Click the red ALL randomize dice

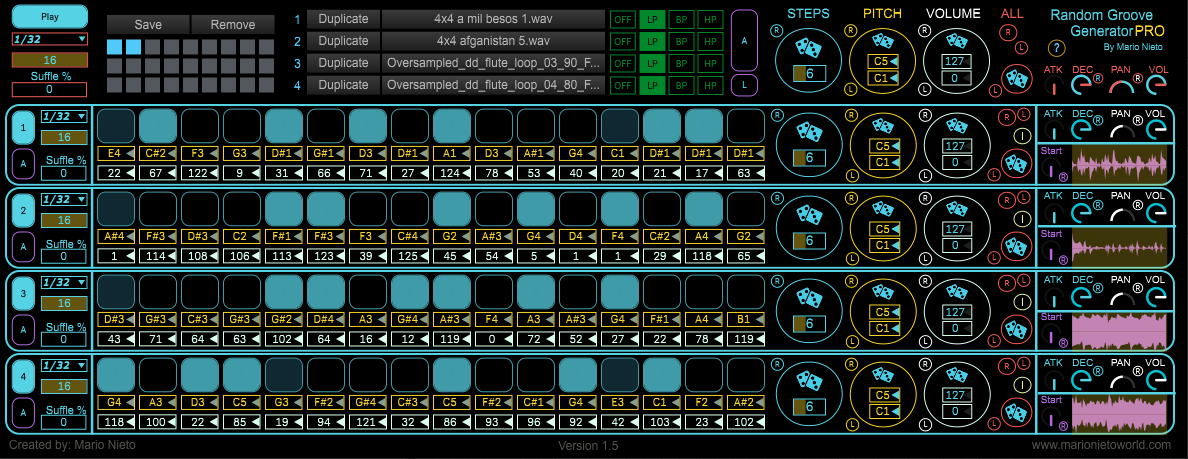(x=1018, y=76)
